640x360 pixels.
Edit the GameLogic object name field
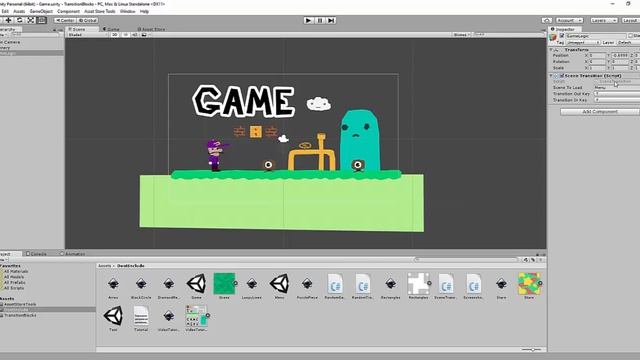coord(596,36)
